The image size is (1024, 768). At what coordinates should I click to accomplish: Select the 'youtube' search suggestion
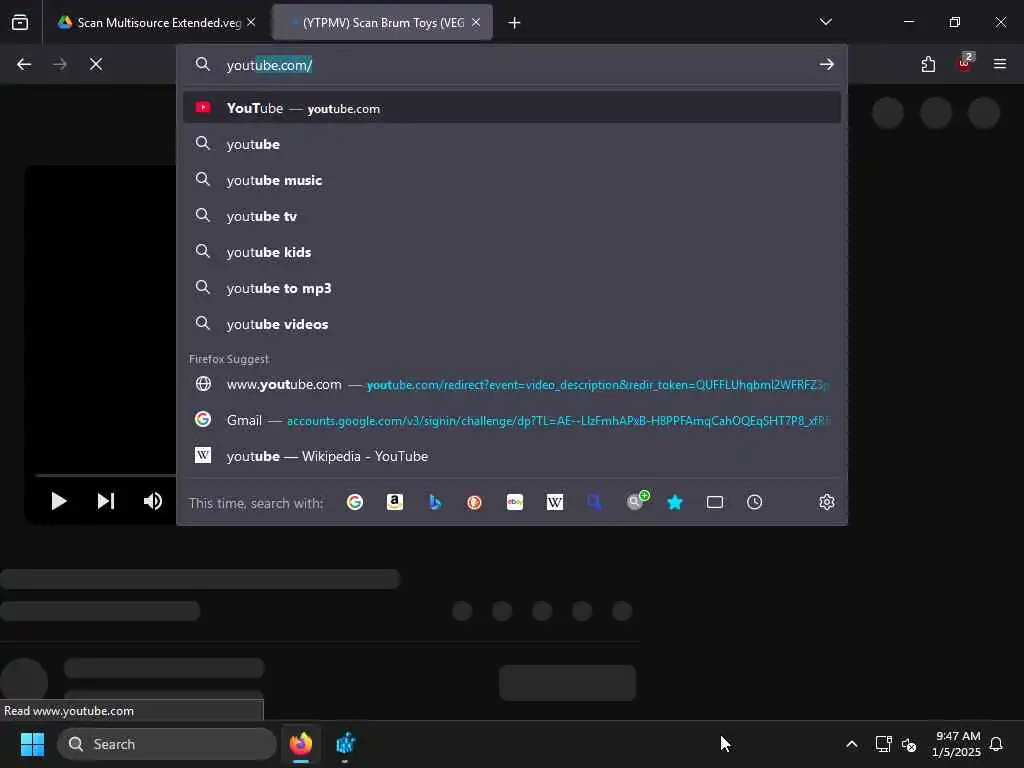point(512,144)
